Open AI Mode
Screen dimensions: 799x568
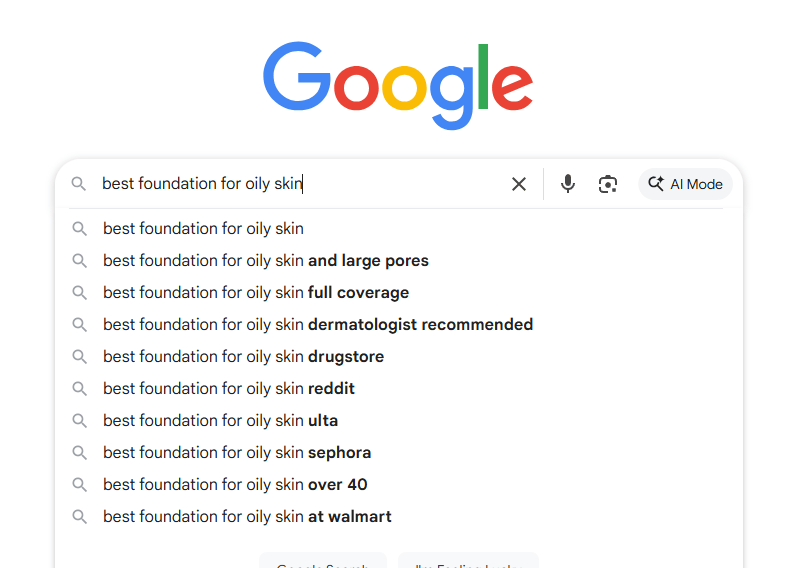click(685, 184)
